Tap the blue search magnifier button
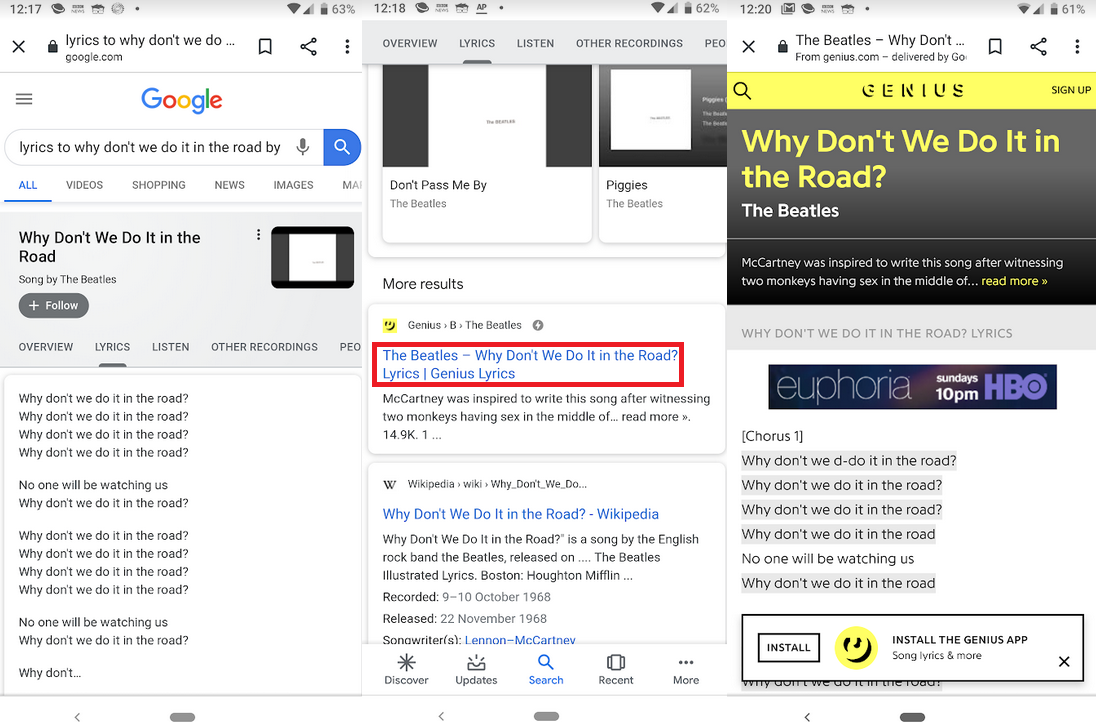1096x722 pixels. [342, 147]
